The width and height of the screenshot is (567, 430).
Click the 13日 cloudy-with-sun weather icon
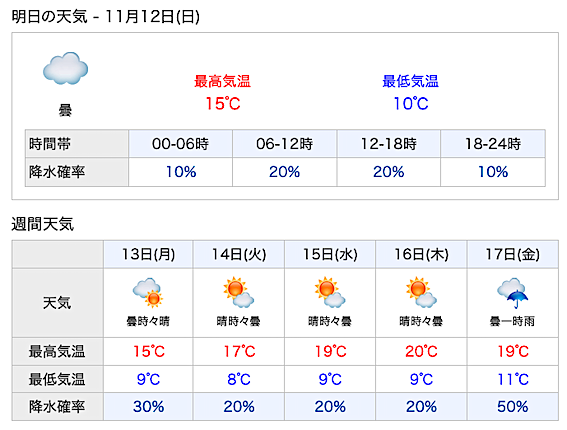(148, 293)
